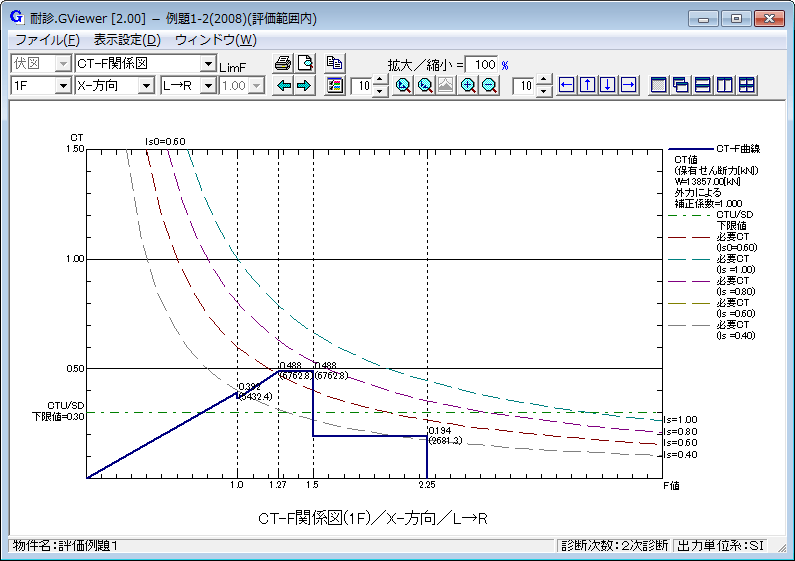Zoom in with the plus magnifier
The height and width of the screenshot is (561, 795).
pos(468,86)
